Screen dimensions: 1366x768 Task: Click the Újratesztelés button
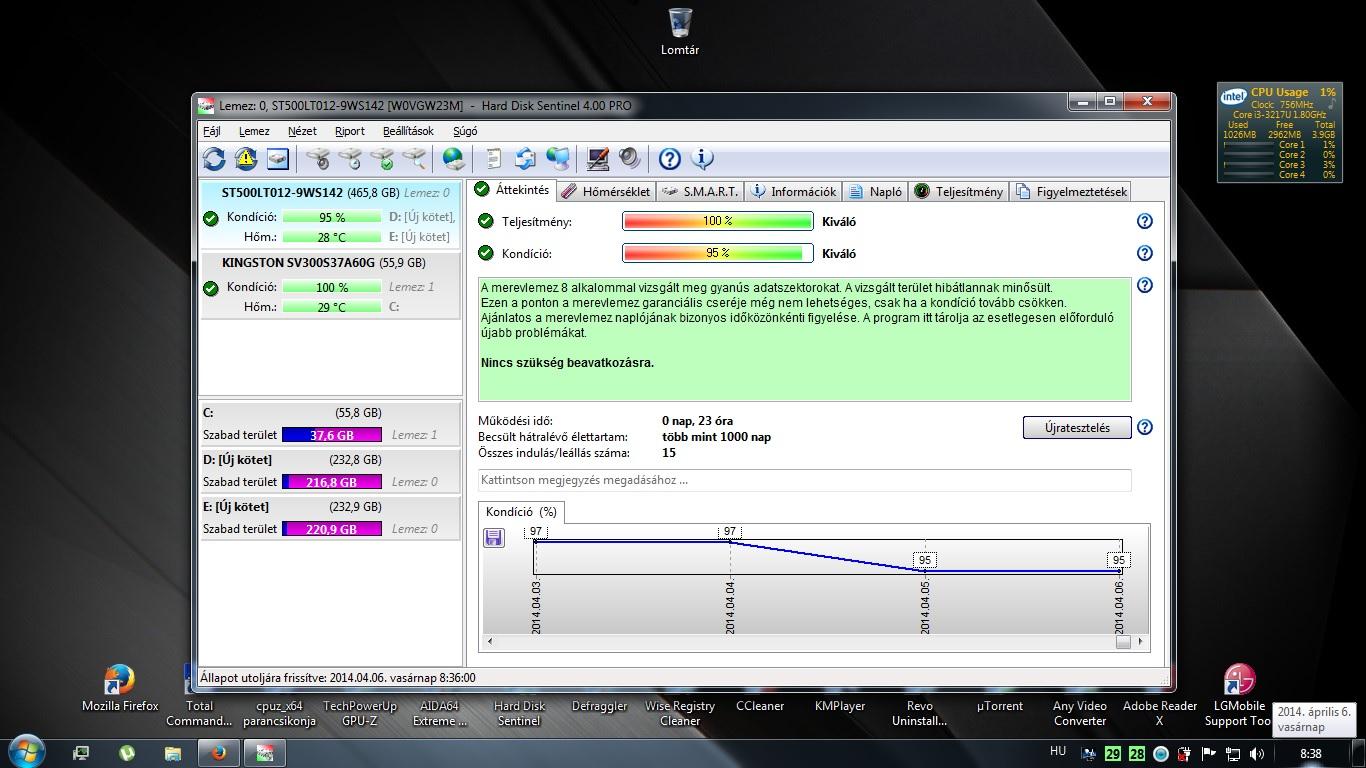(x=1077, y=427)
